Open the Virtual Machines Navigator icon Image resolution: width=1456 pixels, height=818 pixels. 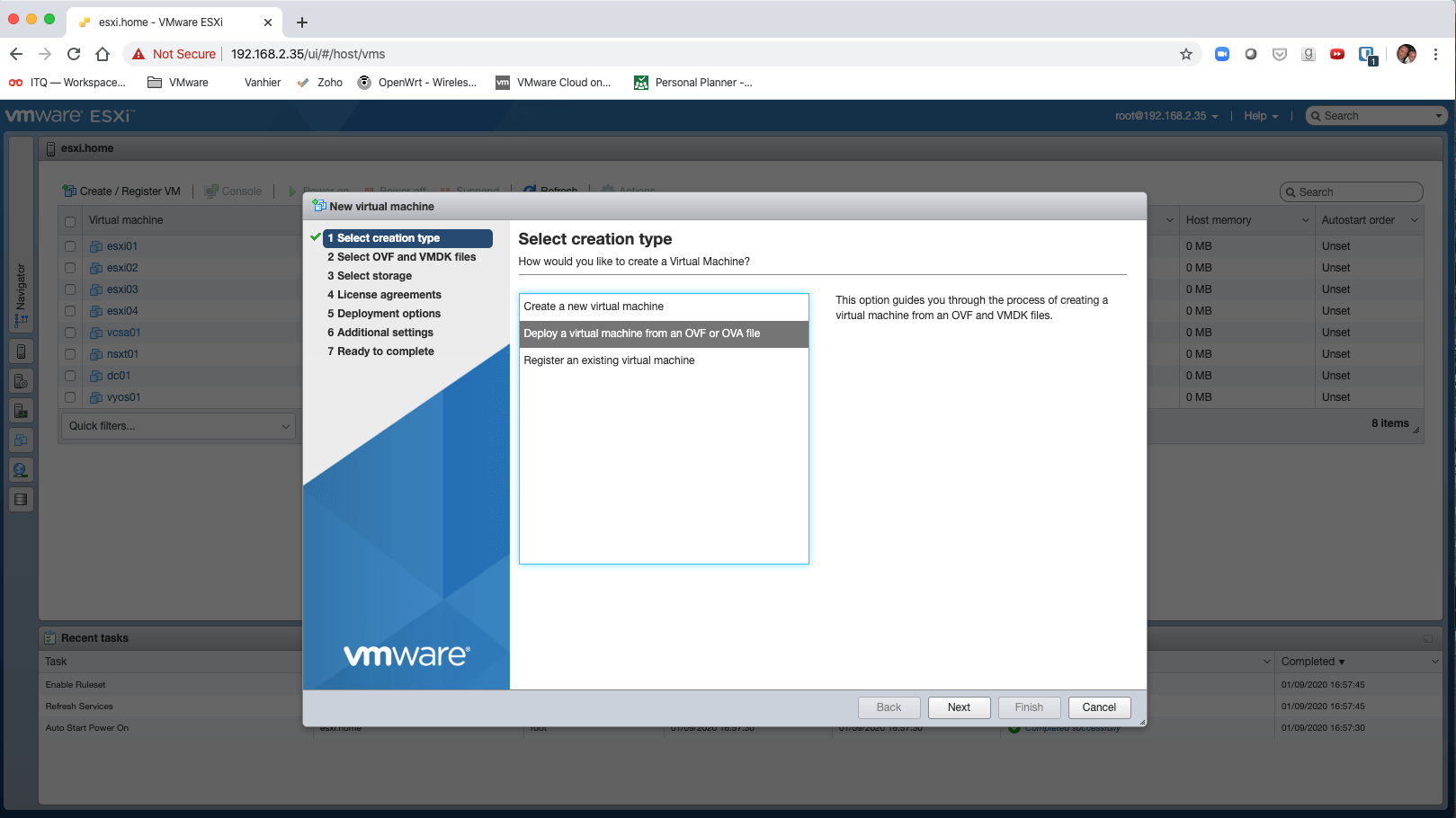pyautogui.click(x=21, y=440)
